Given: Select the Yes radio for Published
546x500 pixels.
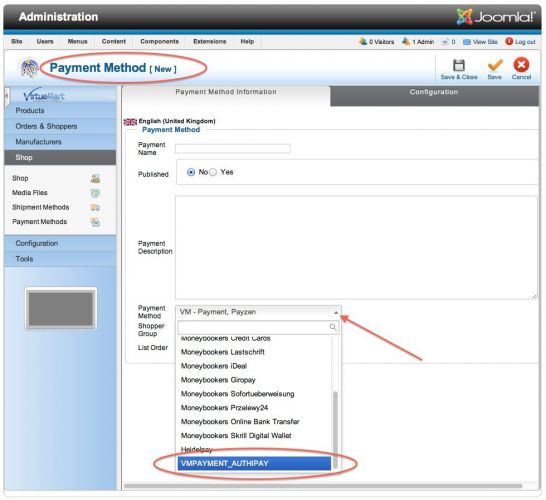Looking at the screenshot, I should (213, 172).
